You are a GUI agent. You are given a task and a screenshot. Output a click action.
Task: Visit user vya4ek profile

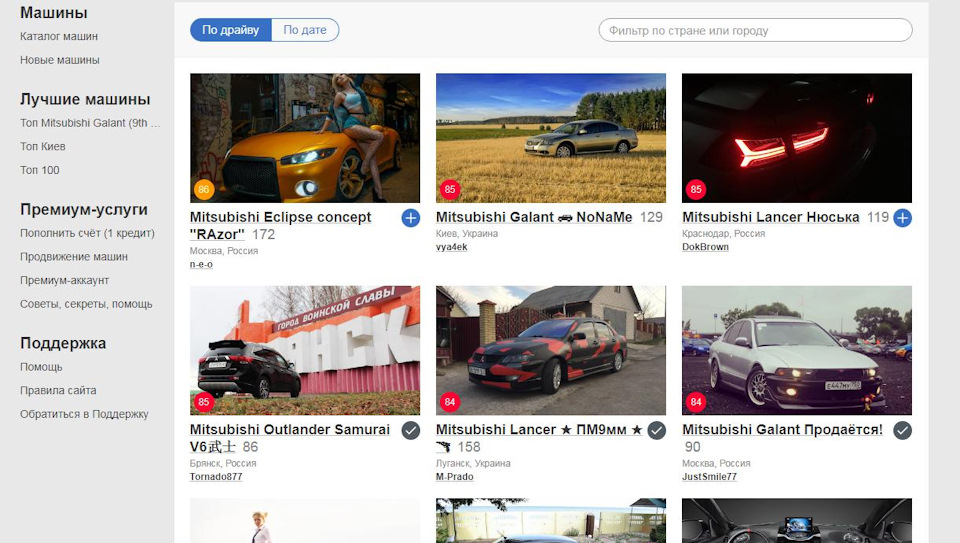pyautogui.click(x=452, y=247)
